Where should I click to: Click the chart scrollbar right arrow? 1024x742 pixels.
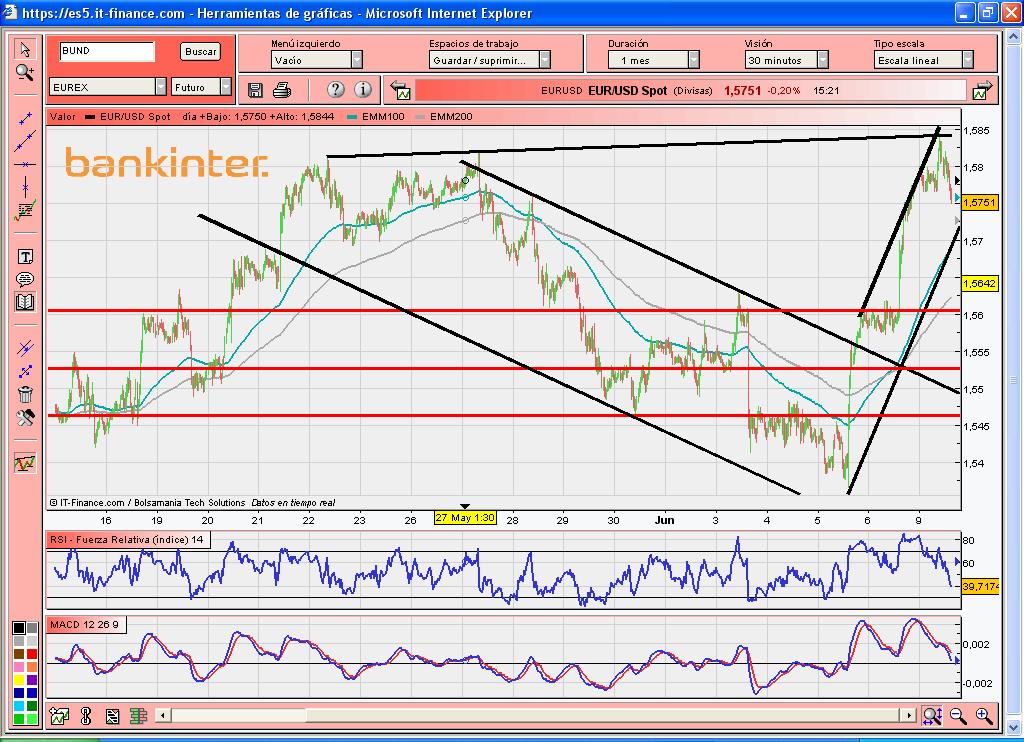tap(908, 716)
